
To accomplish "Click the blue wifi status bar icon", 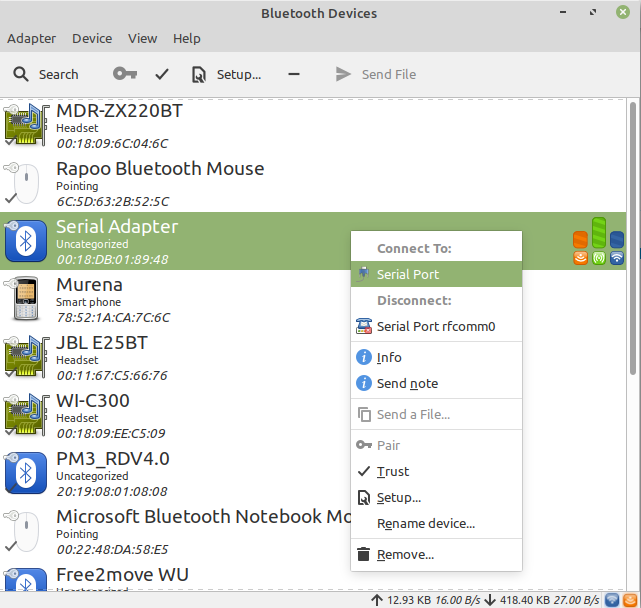I will [x=612, y=600].
